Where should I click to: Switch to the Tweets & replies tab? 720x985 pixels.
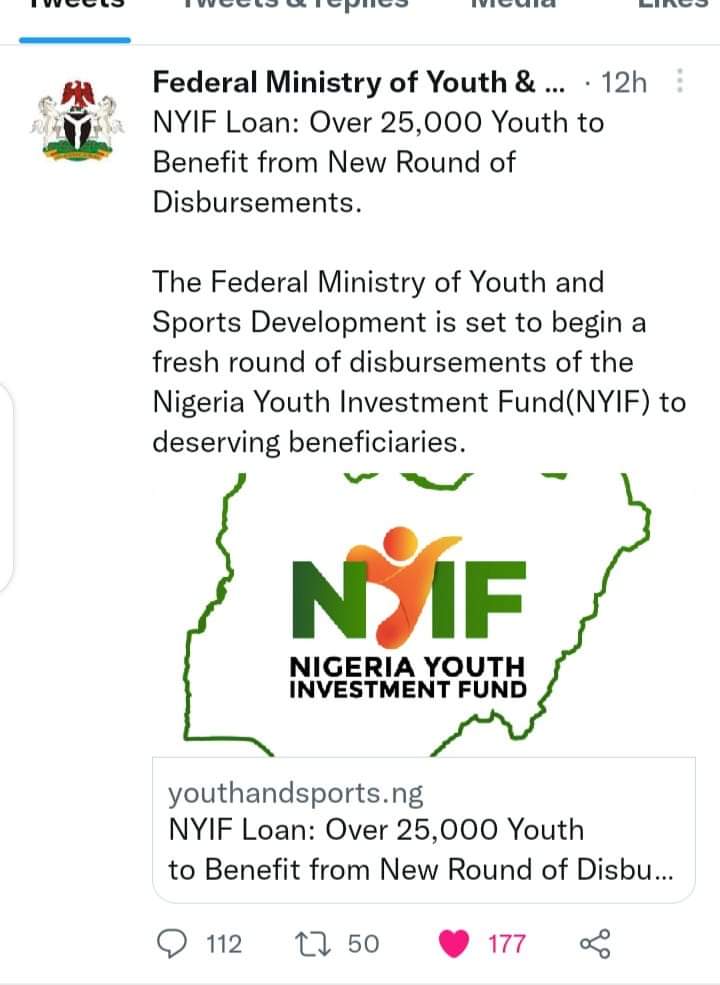coord(296,5)
